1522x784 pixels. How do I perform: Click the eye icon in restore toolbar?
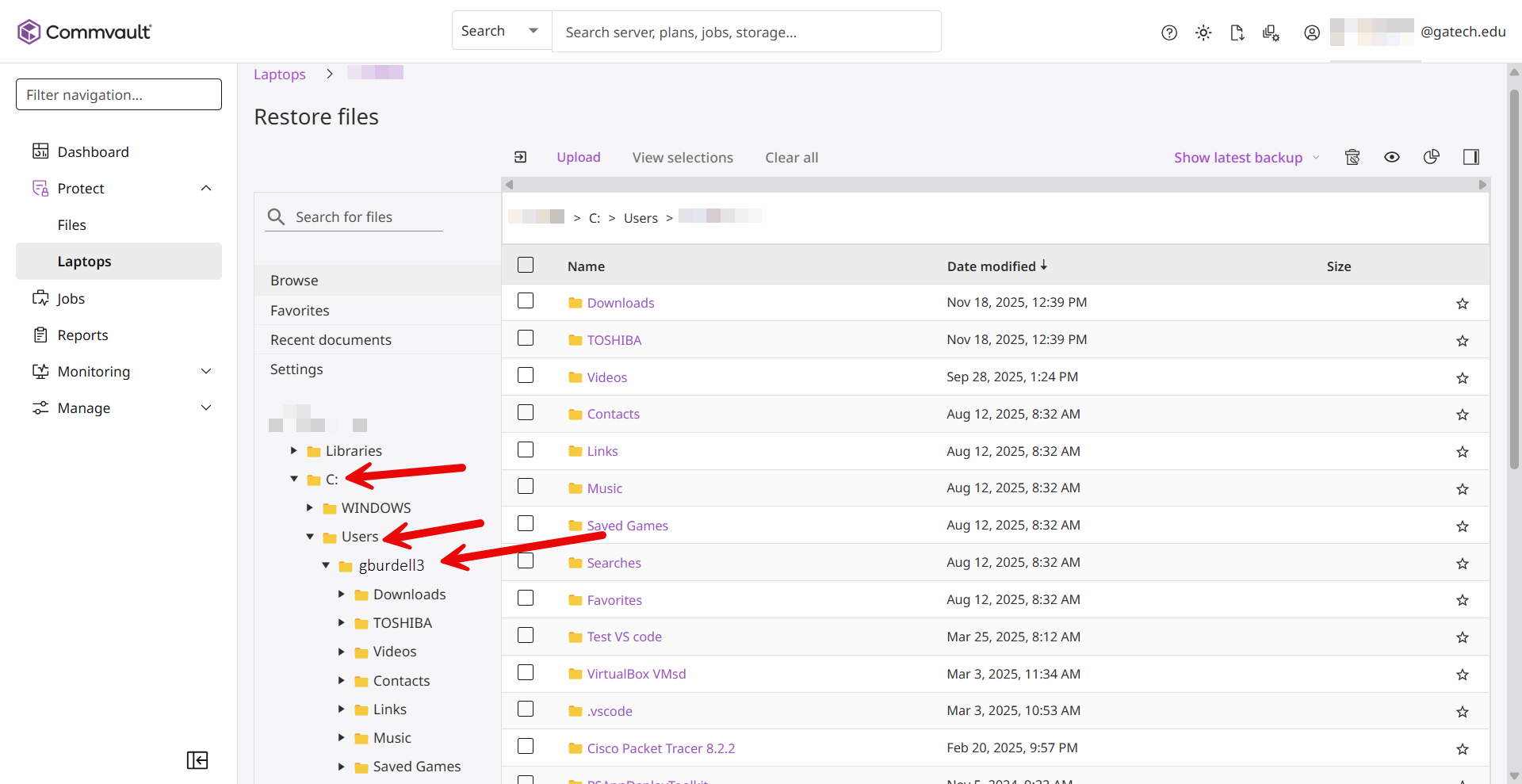point(1391,157)
